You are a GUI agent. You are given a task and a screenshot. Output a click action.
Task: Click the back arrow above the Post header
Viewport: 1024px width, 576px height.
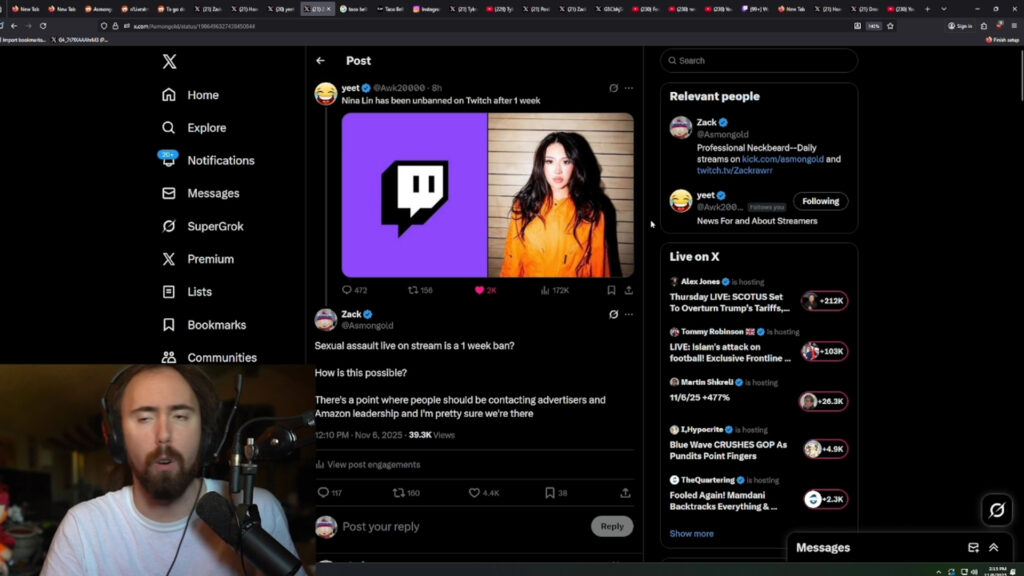321,60
